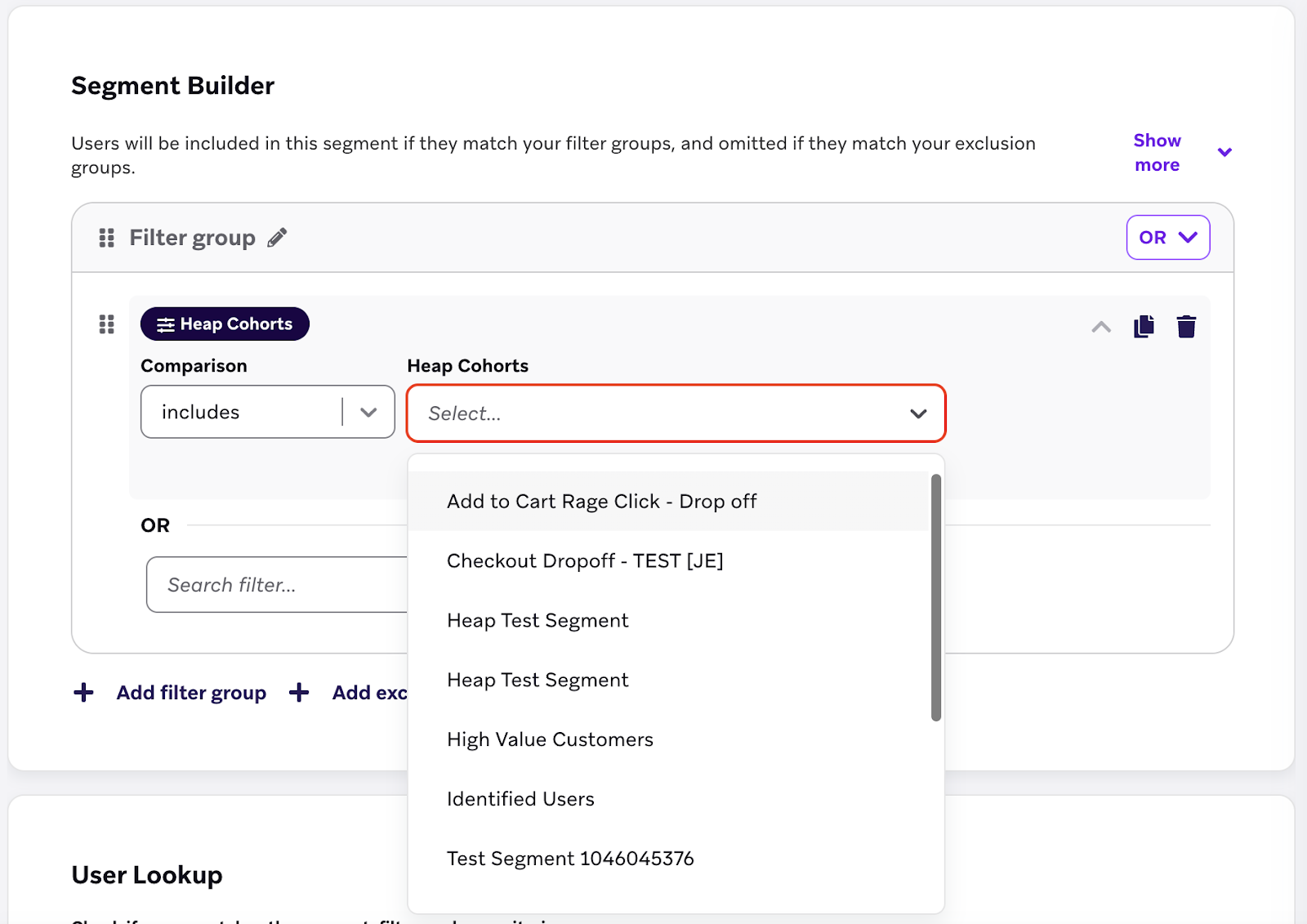Select Add to Cart Rage Click - Drop off

pos(601,502)
